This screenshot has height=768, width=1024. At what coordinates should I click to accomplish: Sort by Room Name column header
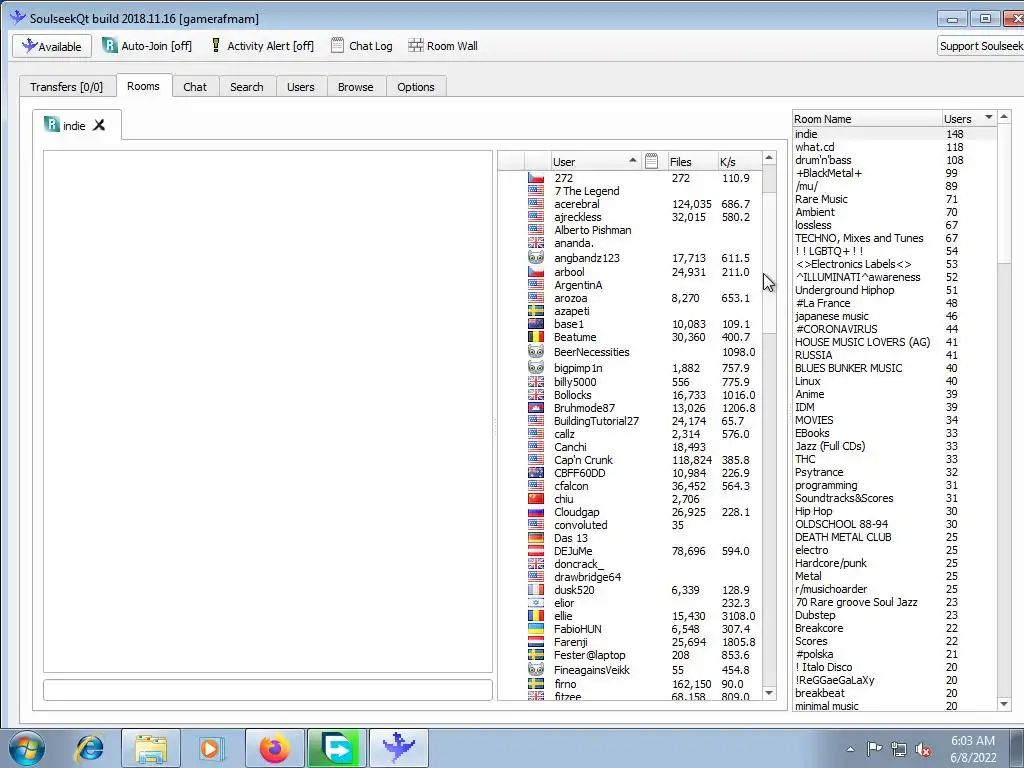867,119
